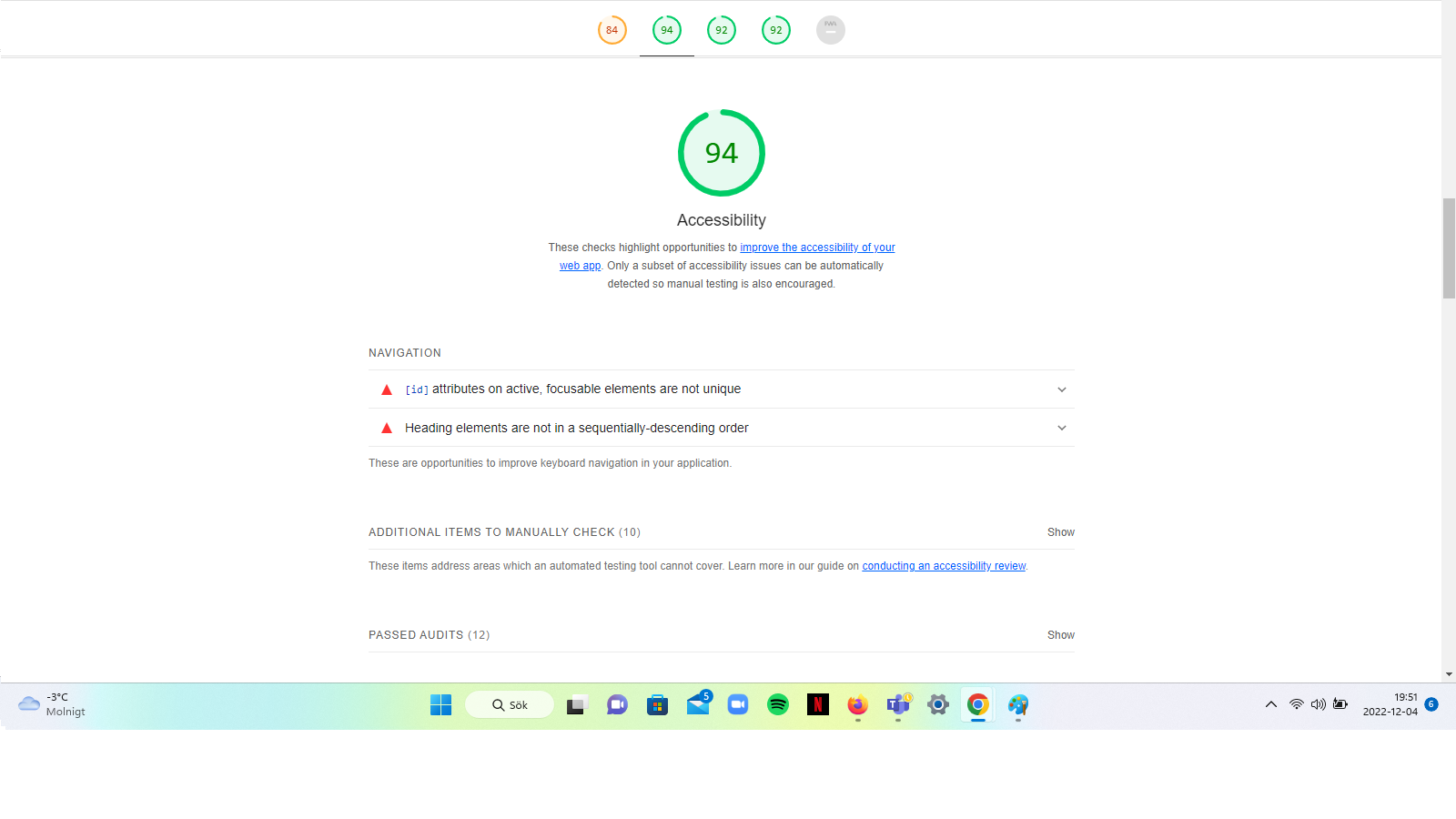Click the large Accessibility score gauge
Screen dimensions: 1456x819
[721, 153]
